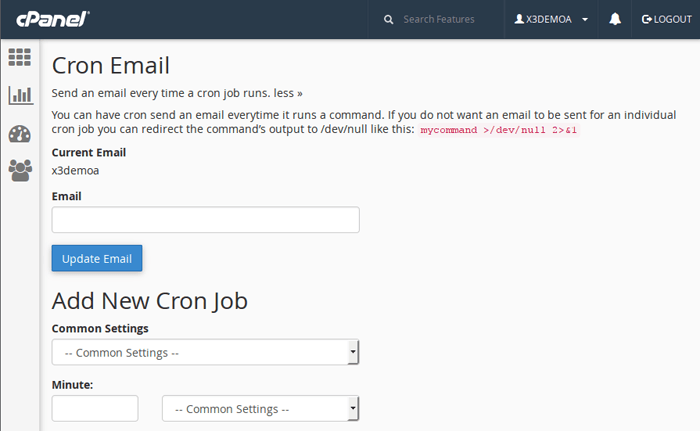
Task: Expand the Minute Common Settings dropdown
Action: 260,409
